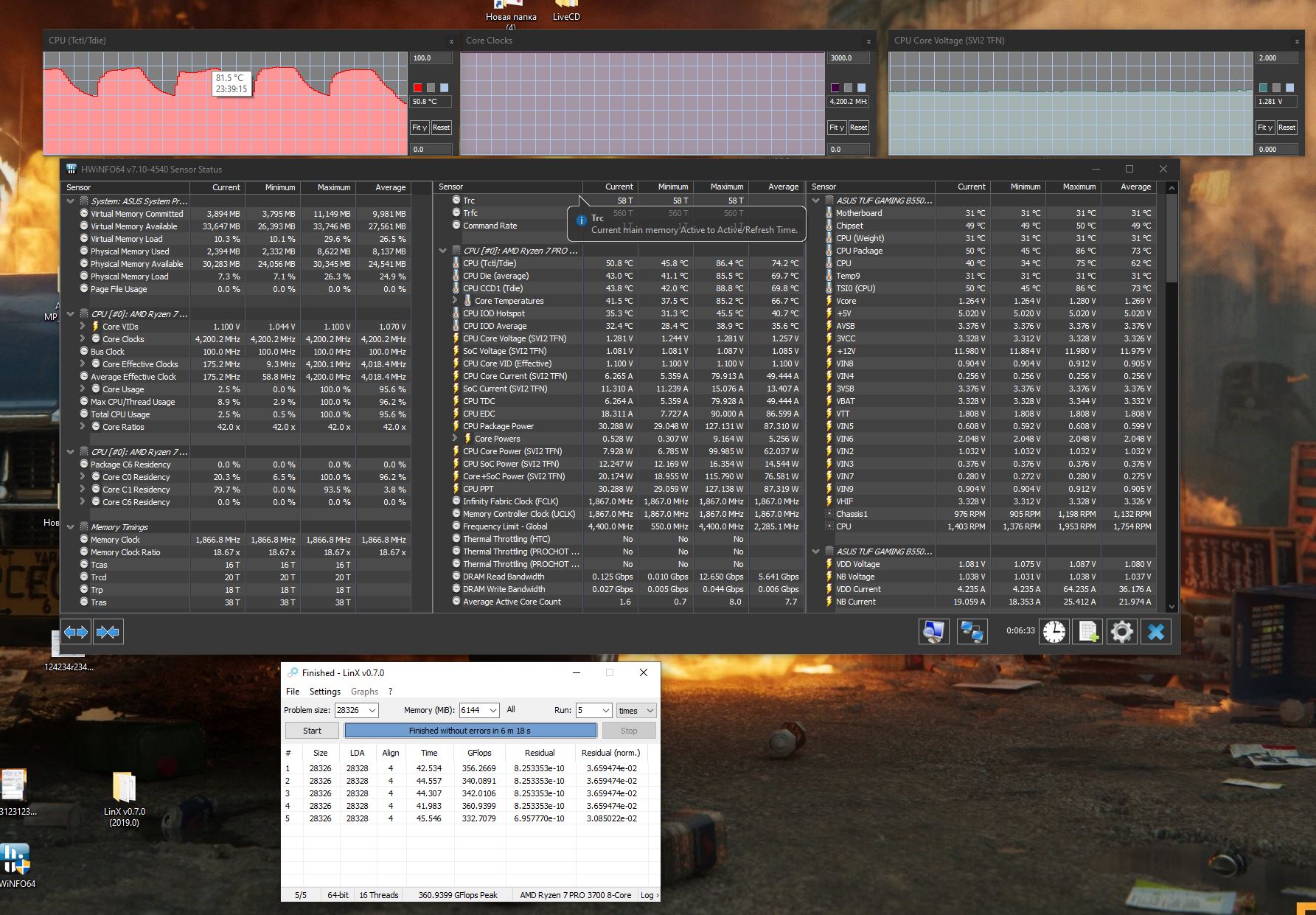
Task: Open HWiNFO system summary monitor icon
Action: coord(933,632)
